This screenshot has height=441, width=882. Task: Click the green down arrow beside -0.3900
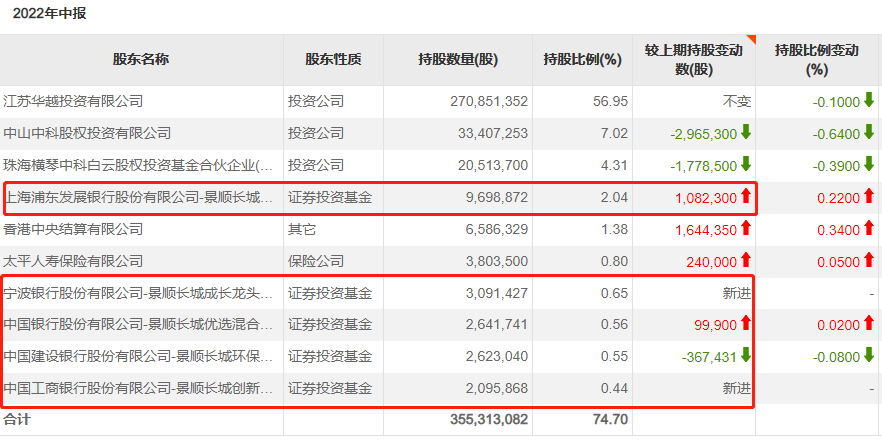point(869,164)
